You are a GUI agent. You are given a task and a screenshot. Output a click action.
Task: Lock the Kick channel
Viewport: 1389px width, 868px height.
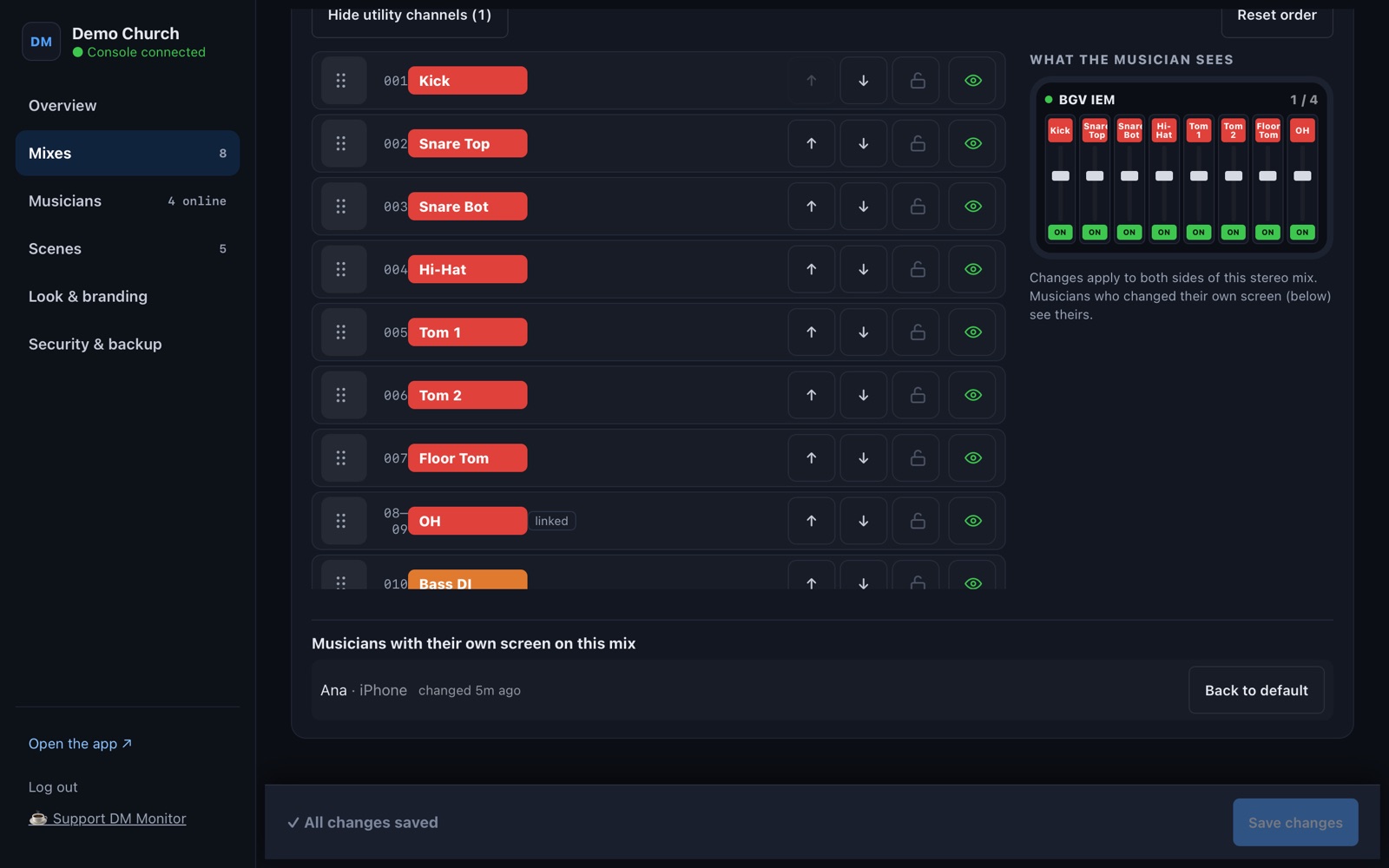(x=917, y=81)
